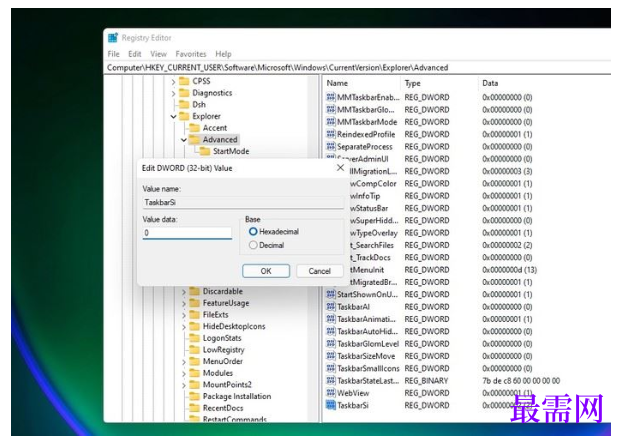The width and height of the screenshot is (622, 440).
Task: Click the DWORD icon beside TaskbarAnimati...
Action: coord(330,319)
